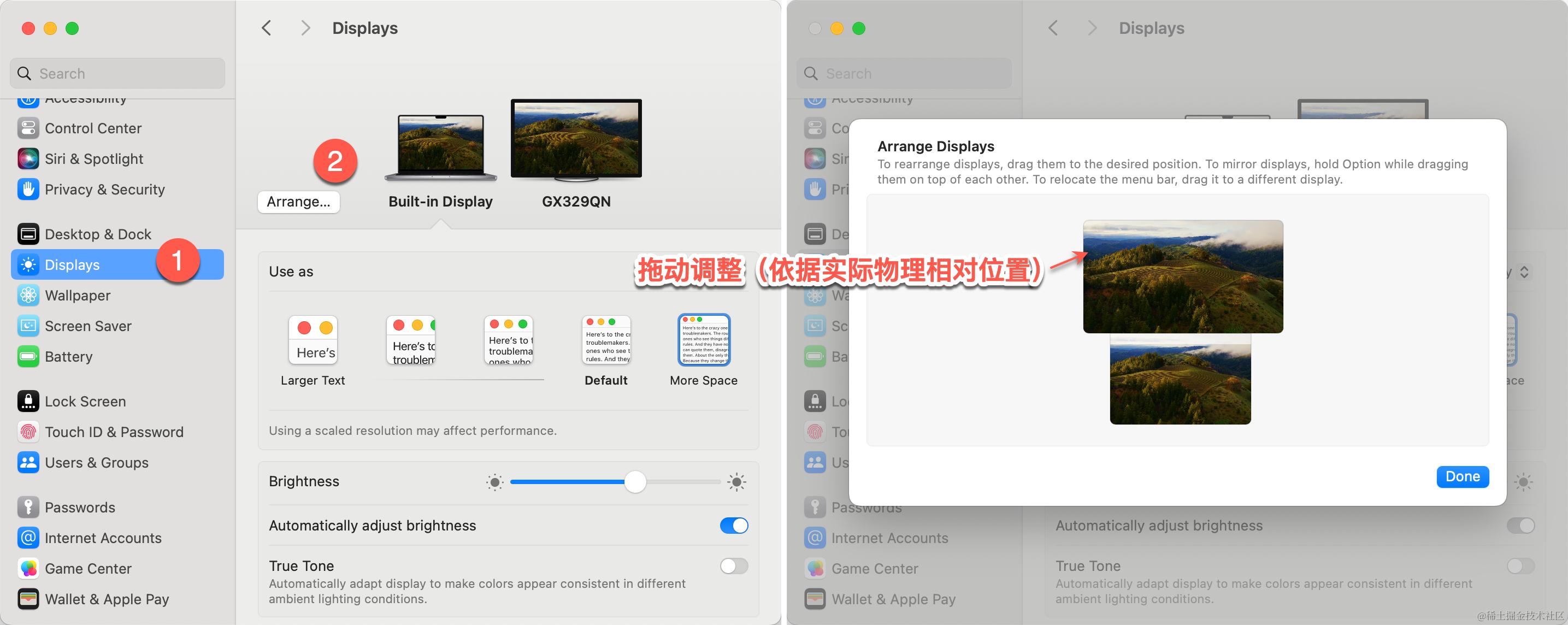Enable the True Tone toggle
The image size is (1568, 625).
[x=734, y=566]
